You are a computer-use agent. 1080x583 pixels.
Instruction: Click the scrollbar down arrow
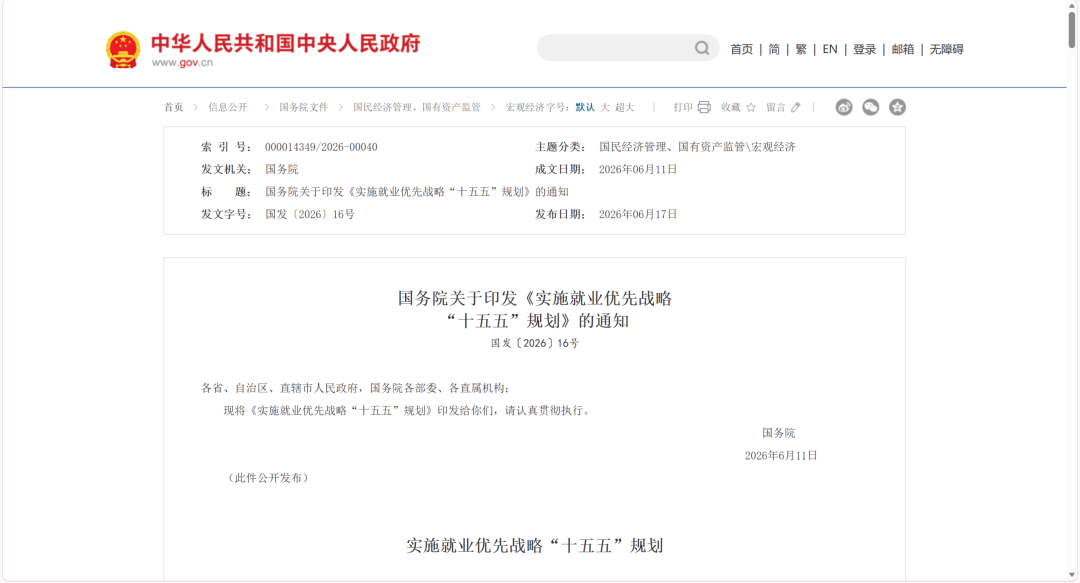[1072, 574]
